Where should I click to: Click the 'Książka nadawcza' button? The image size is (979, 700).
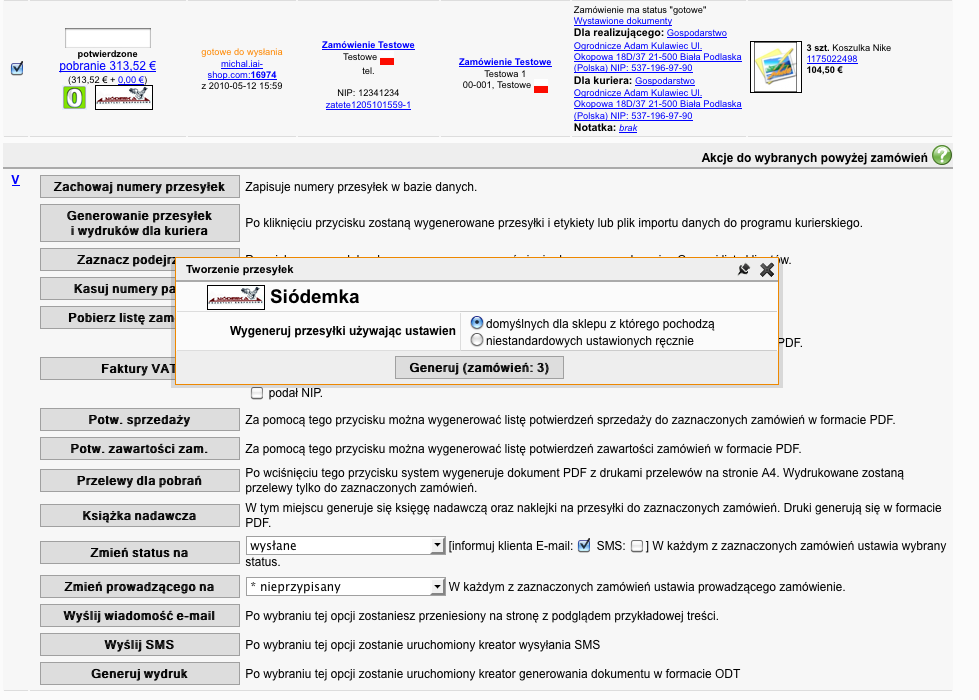coord(140,516)
